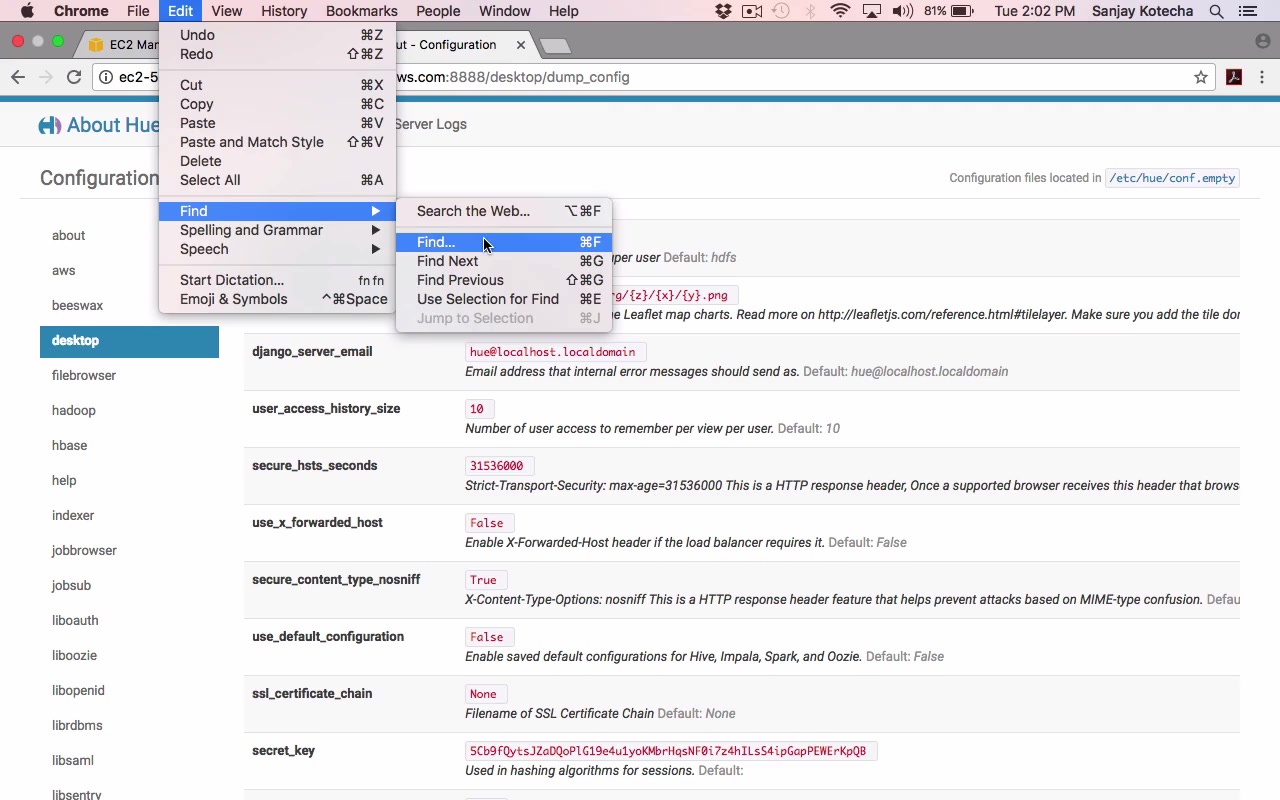
Task: Click Use Selection for Find
Action: [x=488, y=299]
